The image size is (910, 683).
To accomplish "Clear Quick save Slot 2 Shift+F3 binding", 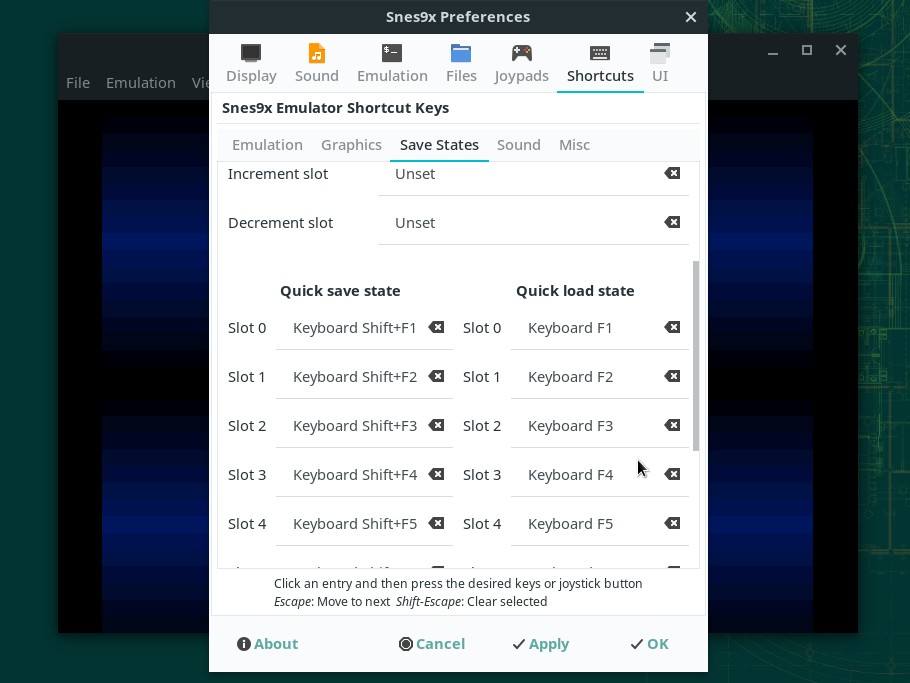I will 436,425.
